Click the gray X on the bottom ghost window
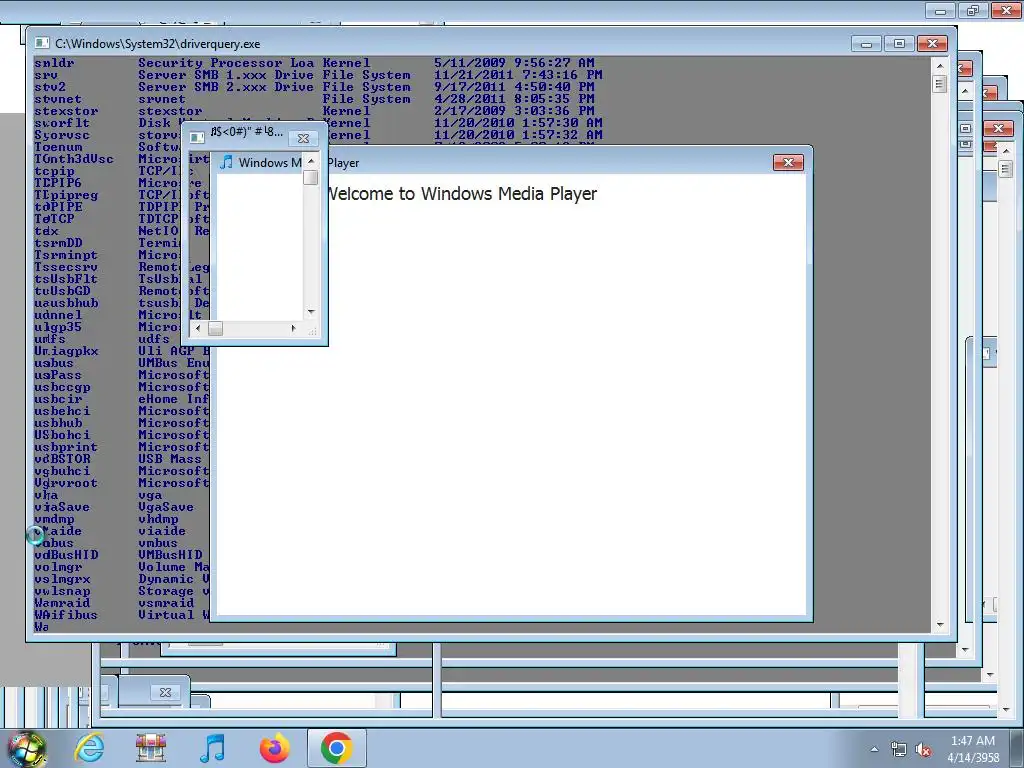Image resolution: width=1024 pixels, height=768 pixels. click(165, 692)
